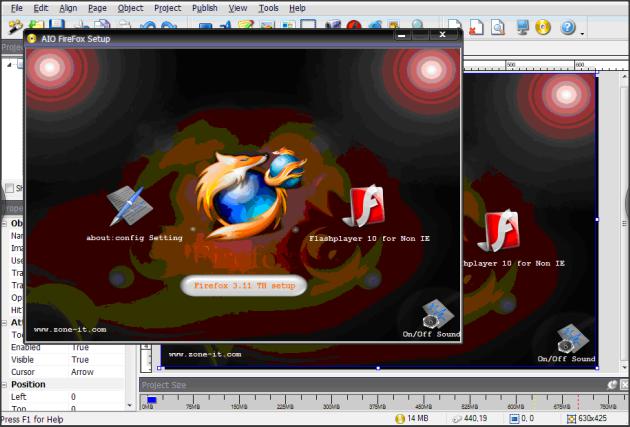Click the magnifier search icon in toolbar
The width and height of the screenshot is (630, 427).
417,25
